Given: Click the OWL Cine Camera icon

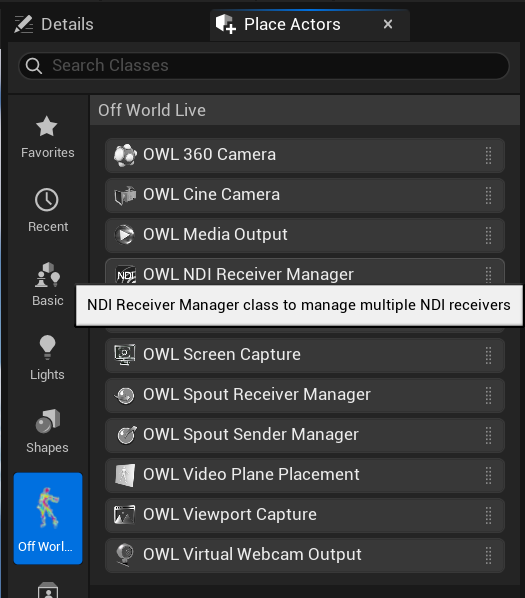Looking at the screenshot, I should [x=125, y=195].
